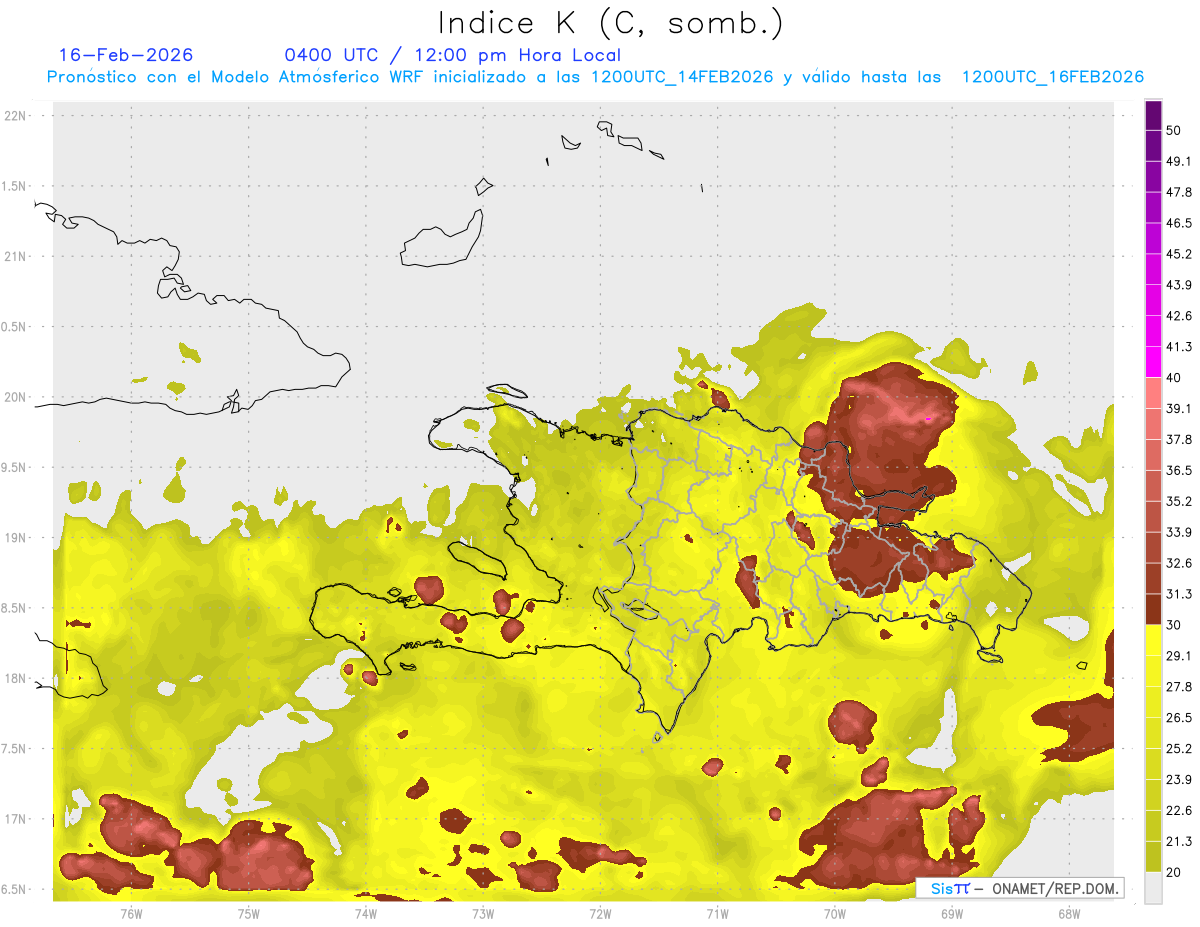Screen dimensions: 1200x927
Task: Click the '72W' longitude label
Action: point(600,914)
